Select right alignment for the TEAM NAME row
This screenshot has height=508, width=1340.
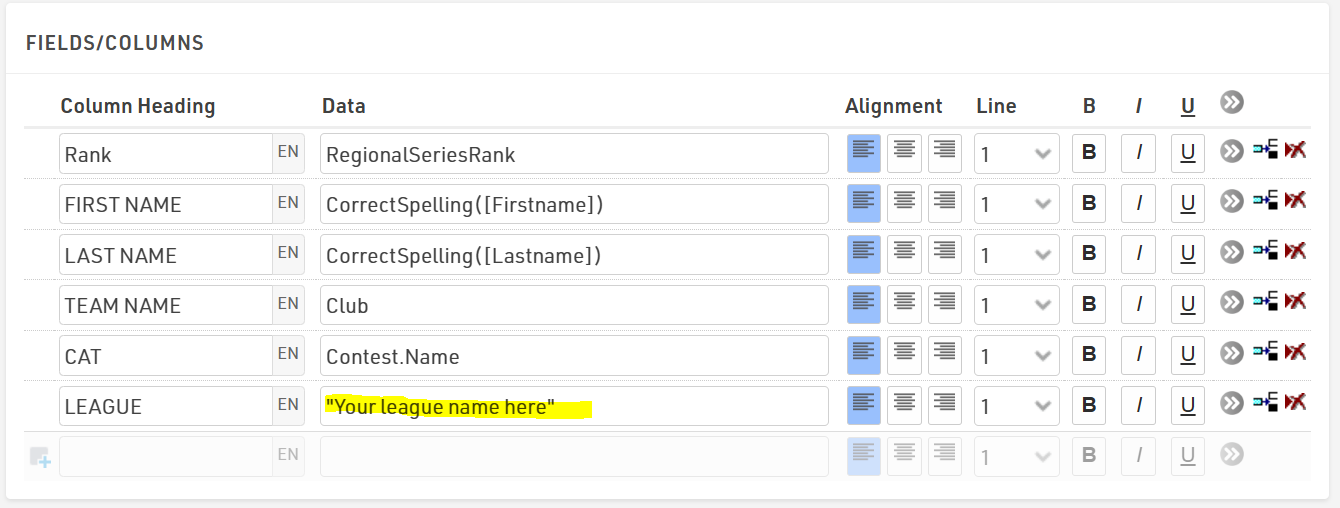pos(944,304)
